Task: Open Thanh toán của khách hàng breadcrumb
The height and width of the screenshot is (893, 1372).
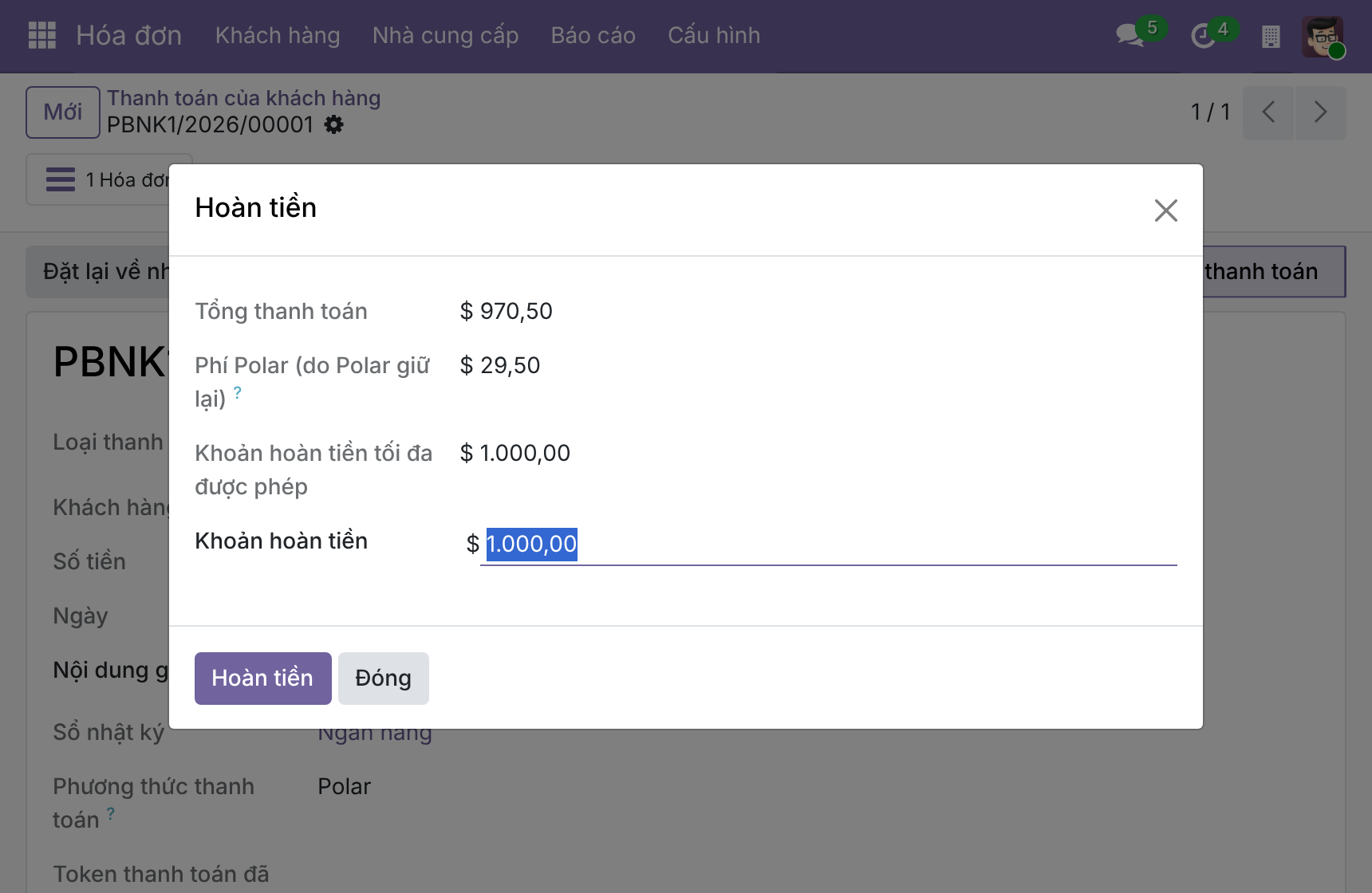Action: click(x=244, y=98)
